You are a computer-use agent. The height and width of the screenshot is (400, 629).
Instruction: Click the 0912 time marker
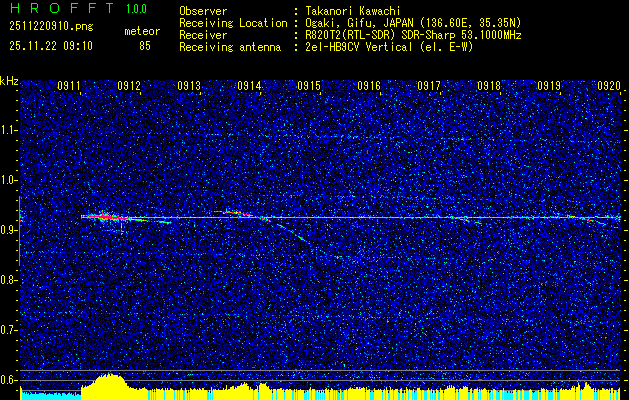(x=129, y=85)
